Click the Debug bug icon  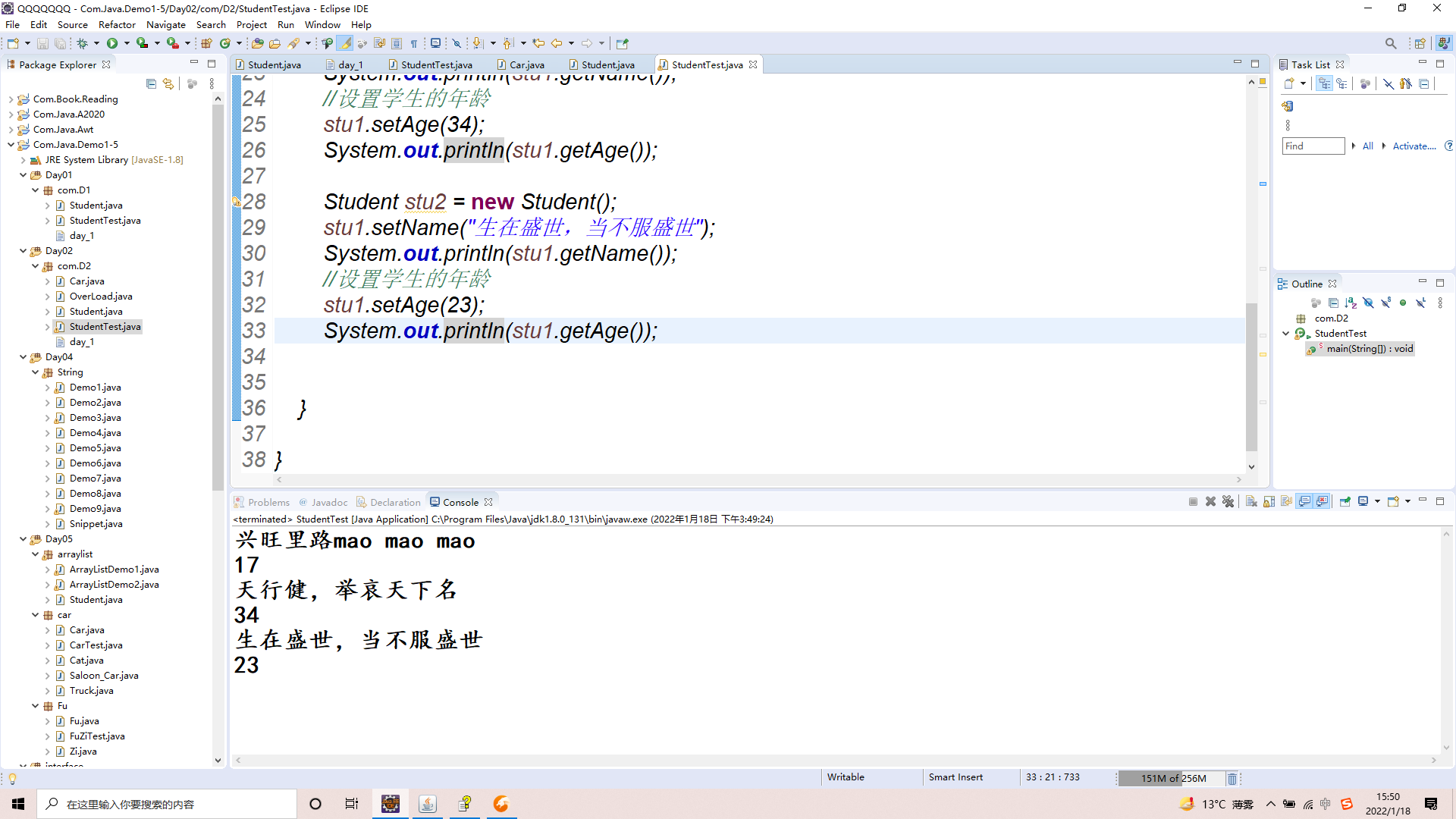(83, 43)
